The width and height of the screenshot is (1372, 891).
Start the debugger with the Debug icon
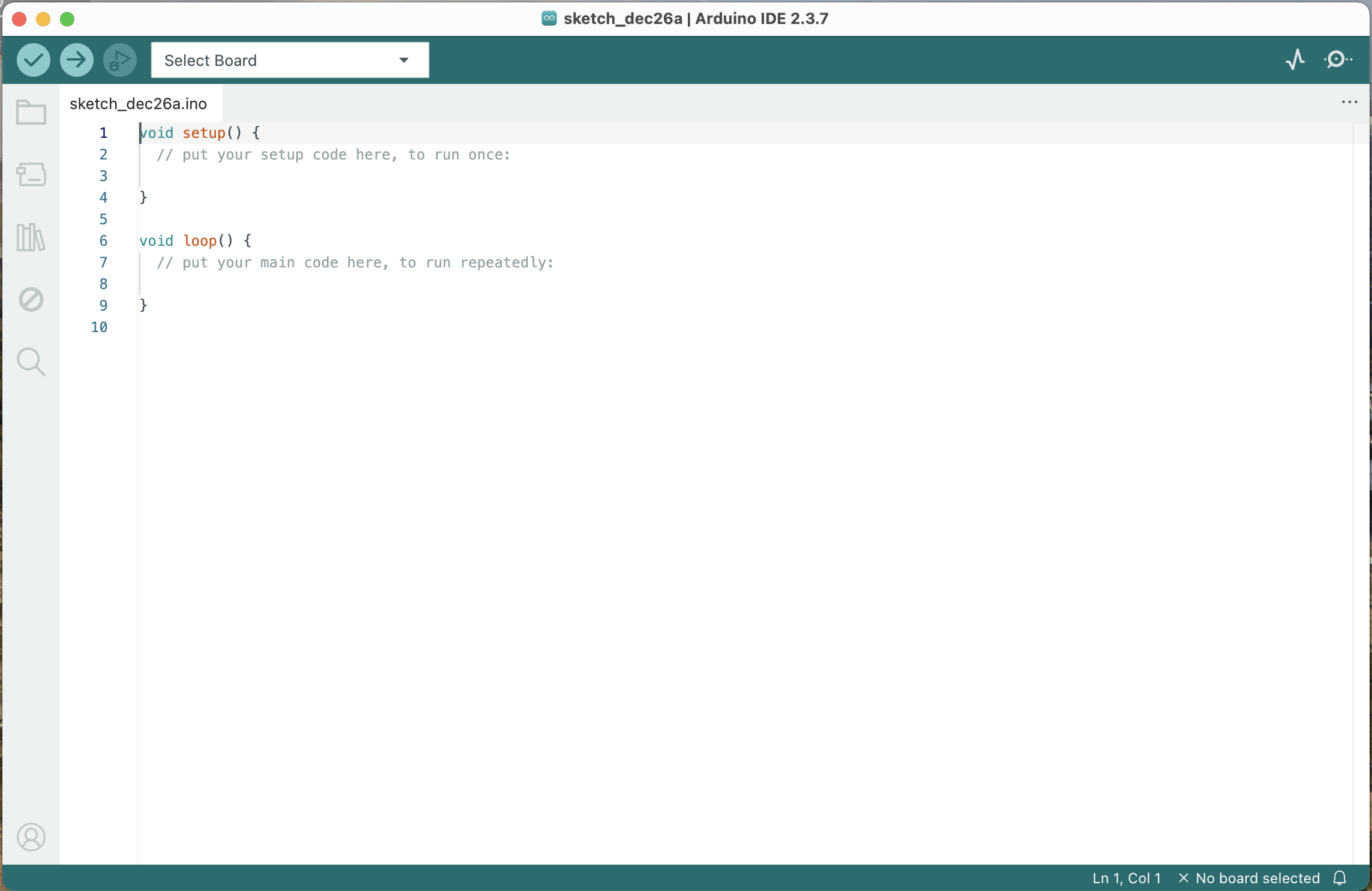pyautogui.click(x=120, y=60)
